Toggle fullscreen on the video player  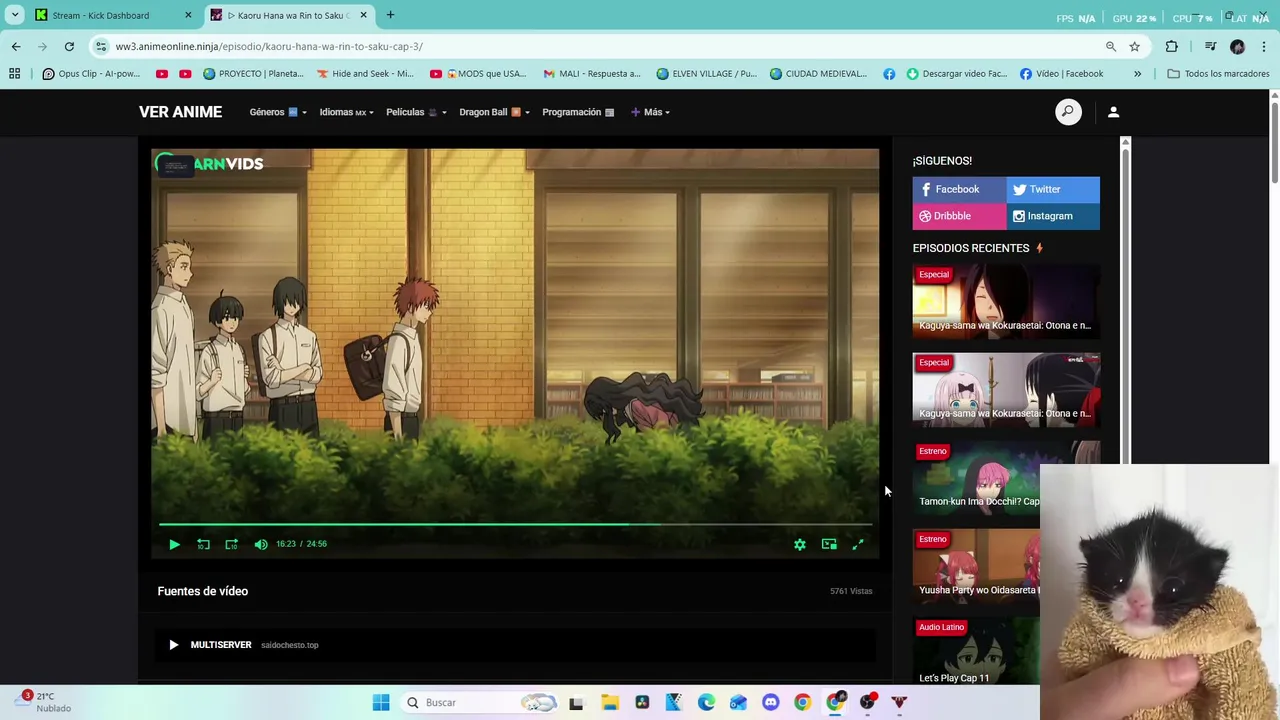point(858,544)
